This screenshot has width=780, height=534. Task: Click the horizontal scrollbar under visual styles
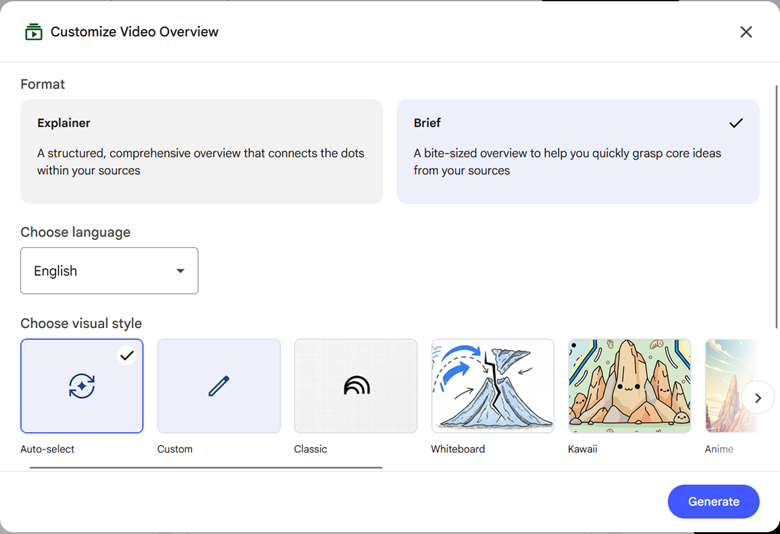[206, 468]
